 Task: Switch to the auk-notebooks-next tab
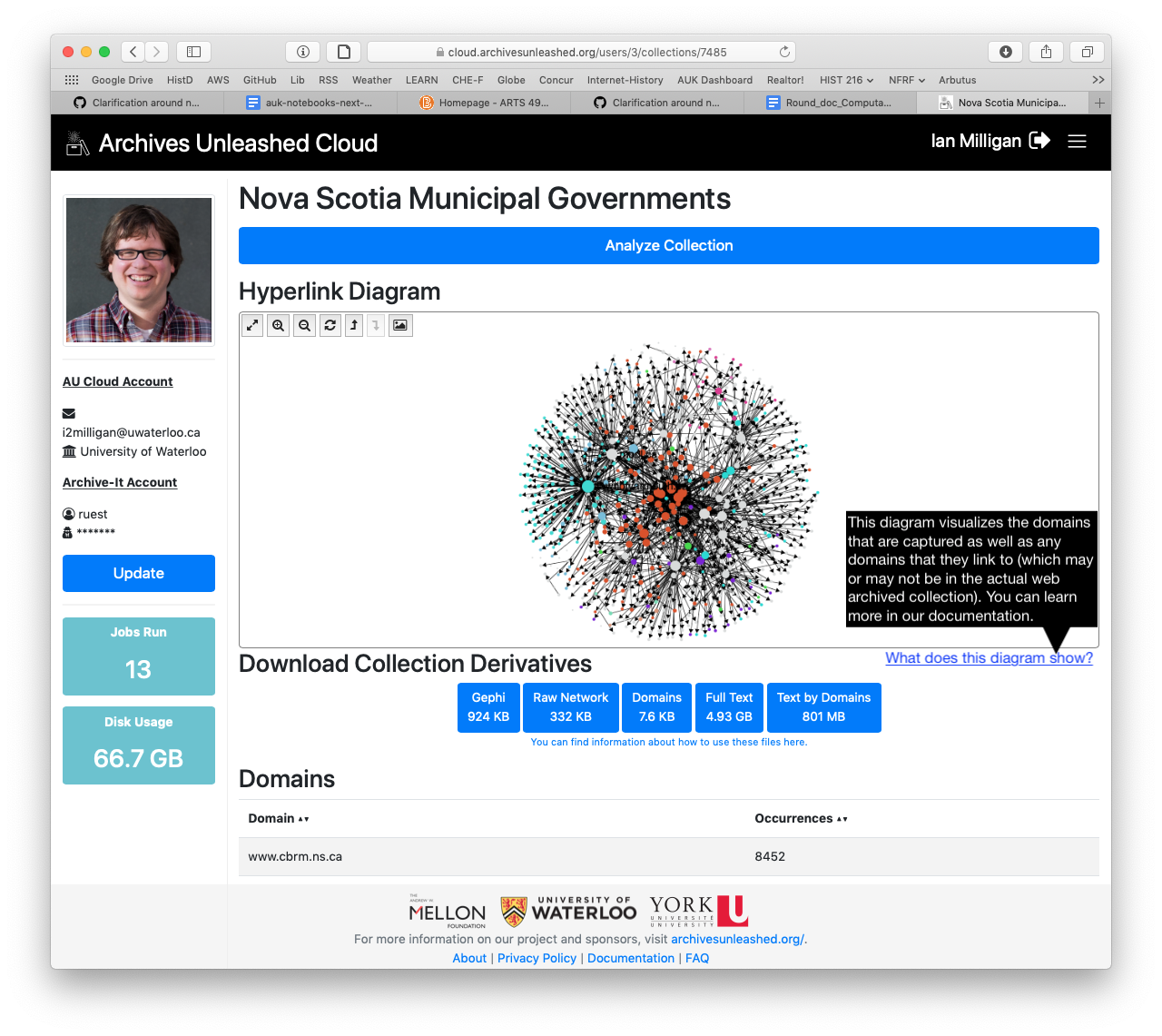[x=310, y=103]
